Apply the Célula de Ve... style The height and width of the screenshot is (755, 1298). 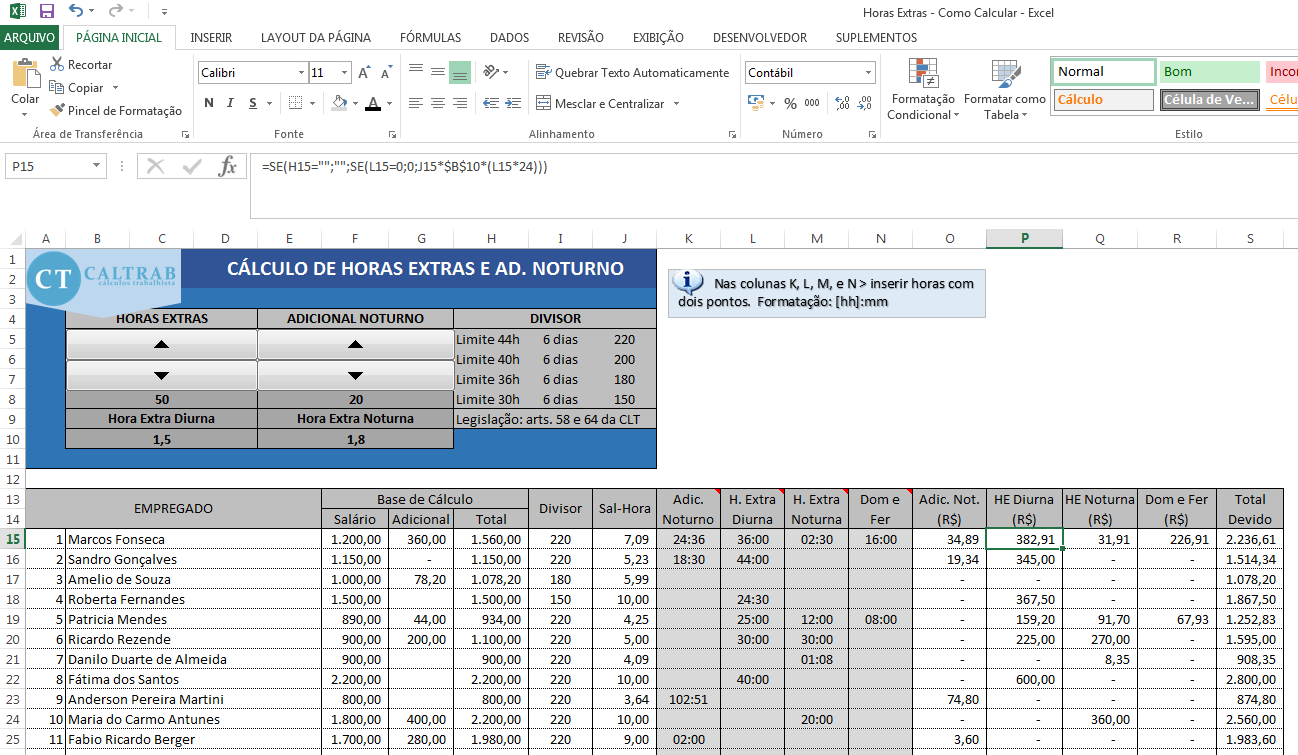click(1210, 100)
